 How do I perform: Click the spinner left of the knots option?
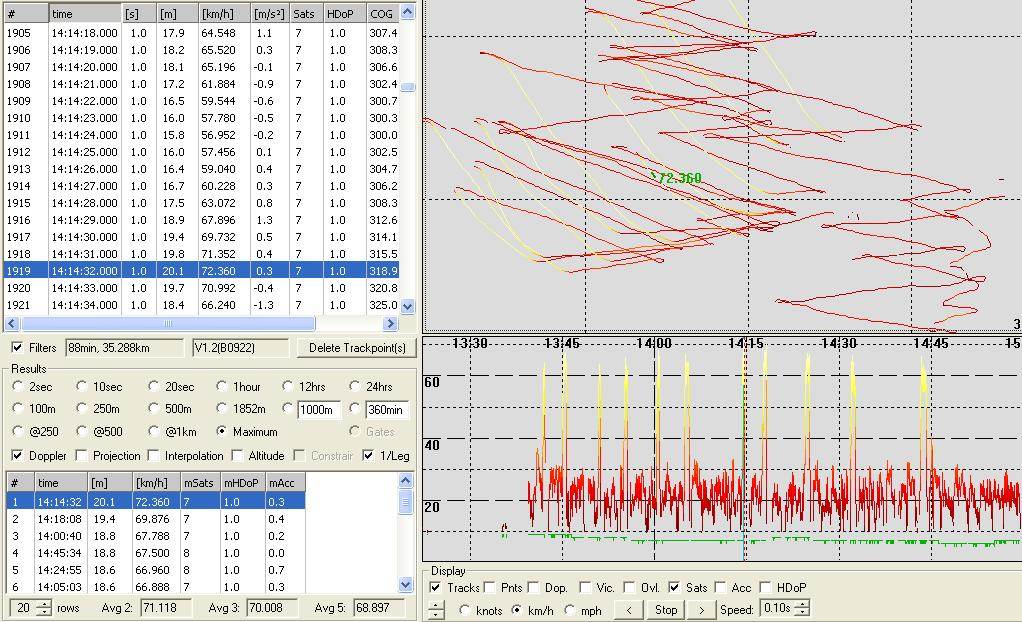coord(436,609)
